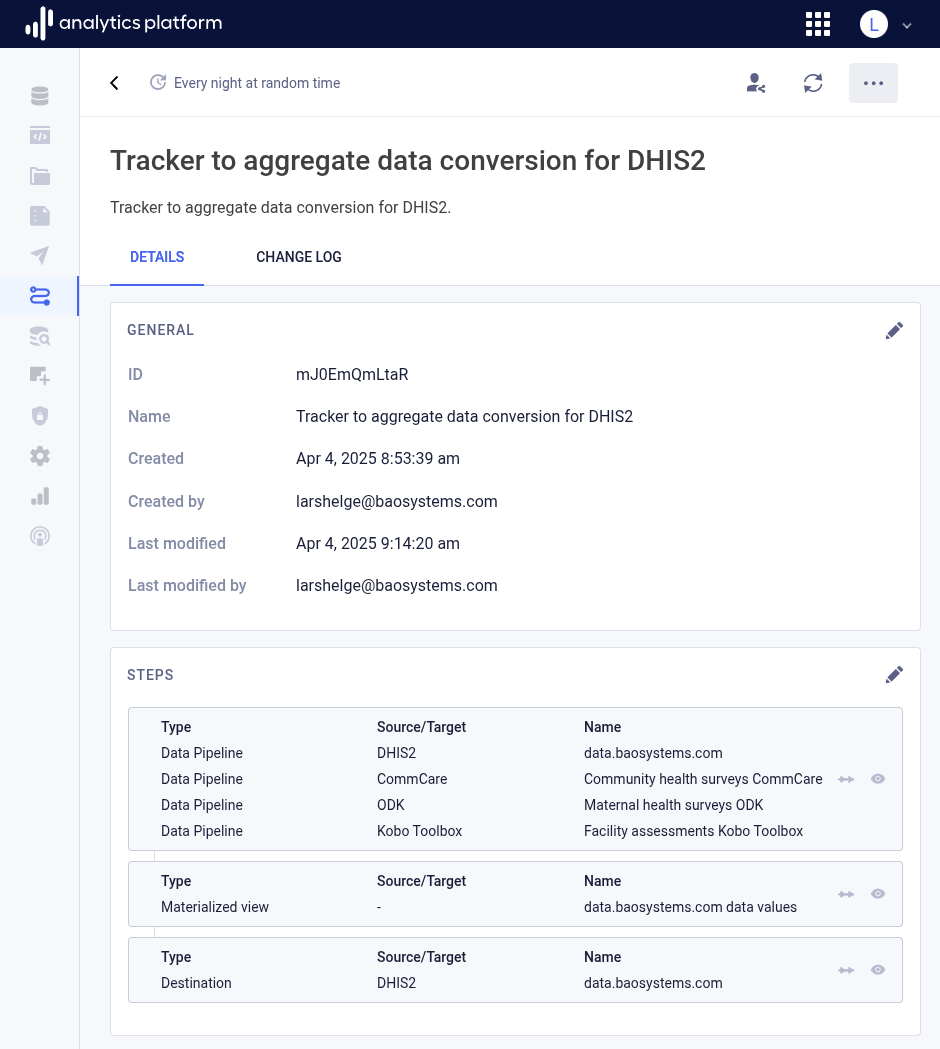
Task: Open the database search sidebar icon
Action: click(x=39, y=336)
